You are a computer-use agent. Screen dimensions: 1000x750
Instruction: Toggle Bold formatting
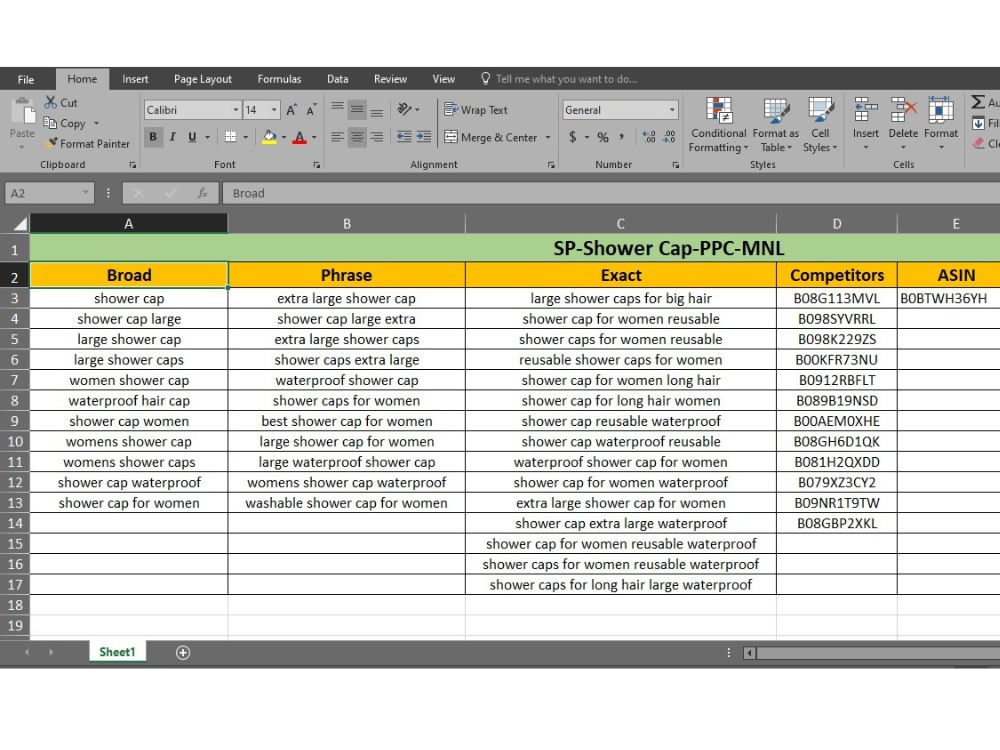(x=153, y=136)
